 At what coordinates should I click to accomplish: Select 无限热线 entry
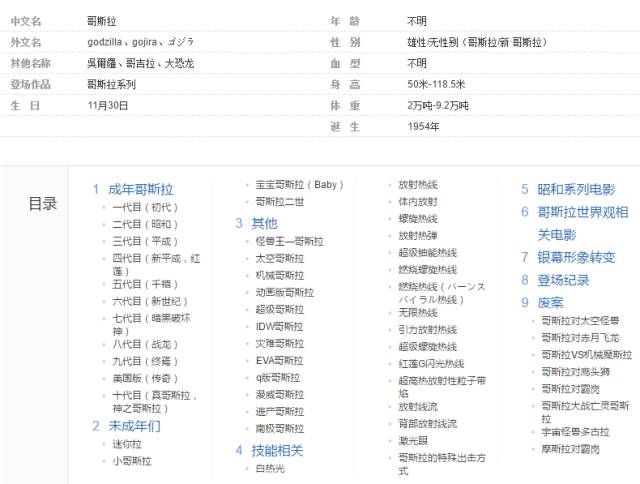[418, 313]
